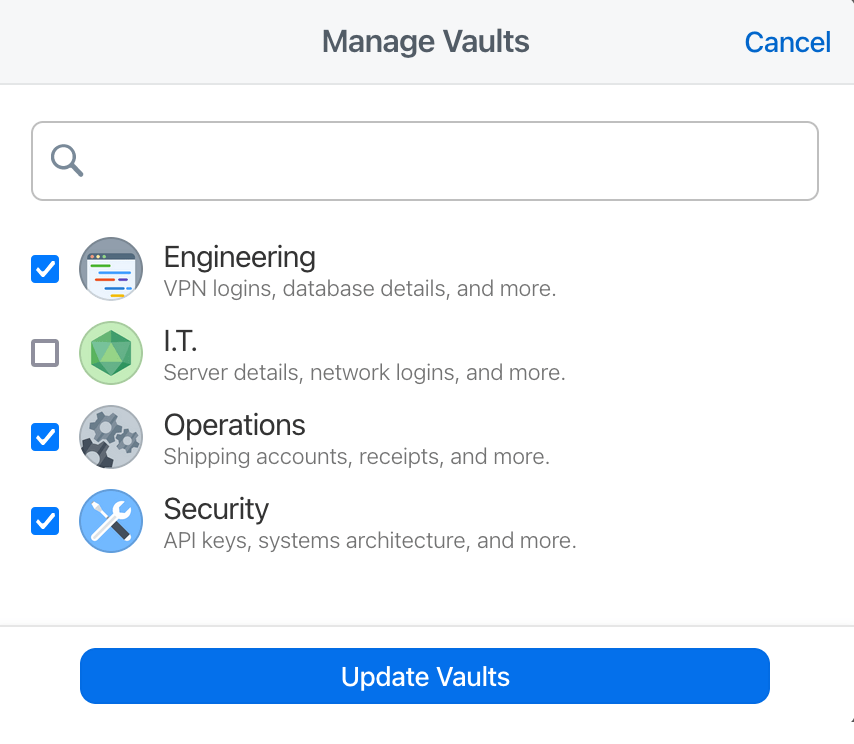Viewport: 854px width, 744px height.
Task: Disable the Operations vault checkbox
Action: (x=44, y=437)
